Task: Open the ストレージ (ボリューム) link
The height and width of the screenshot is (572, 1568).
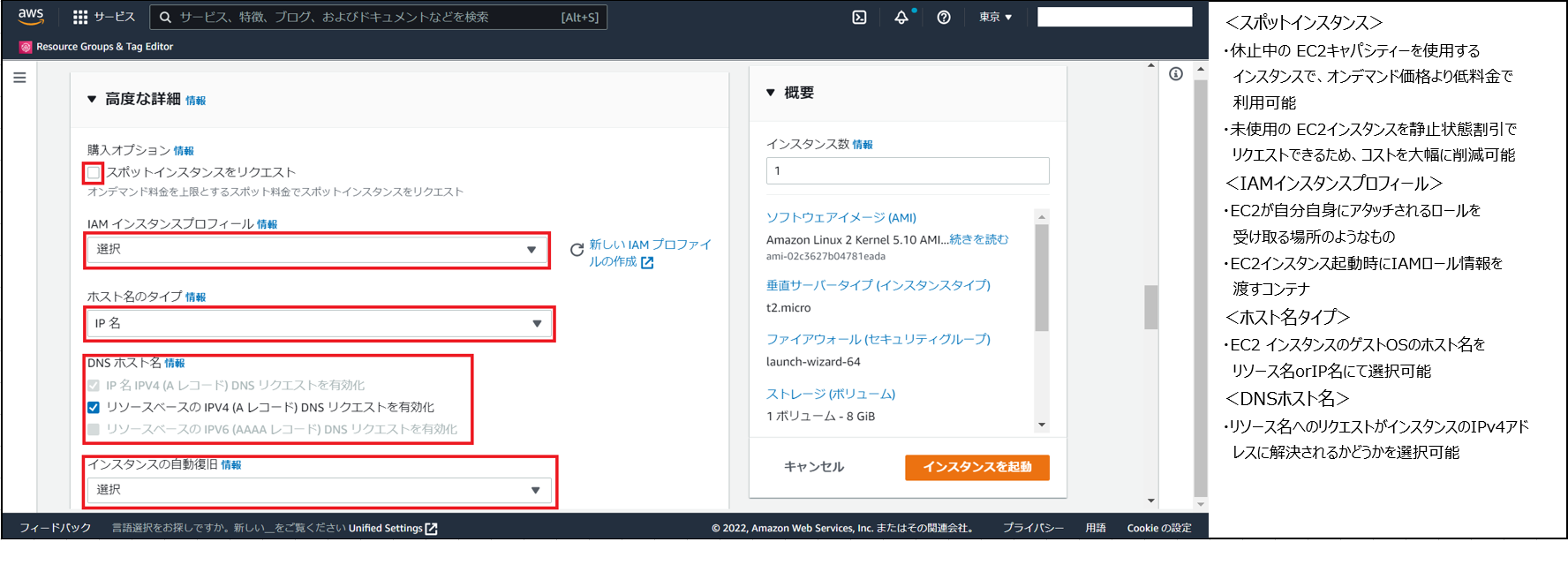Action: 831,394
